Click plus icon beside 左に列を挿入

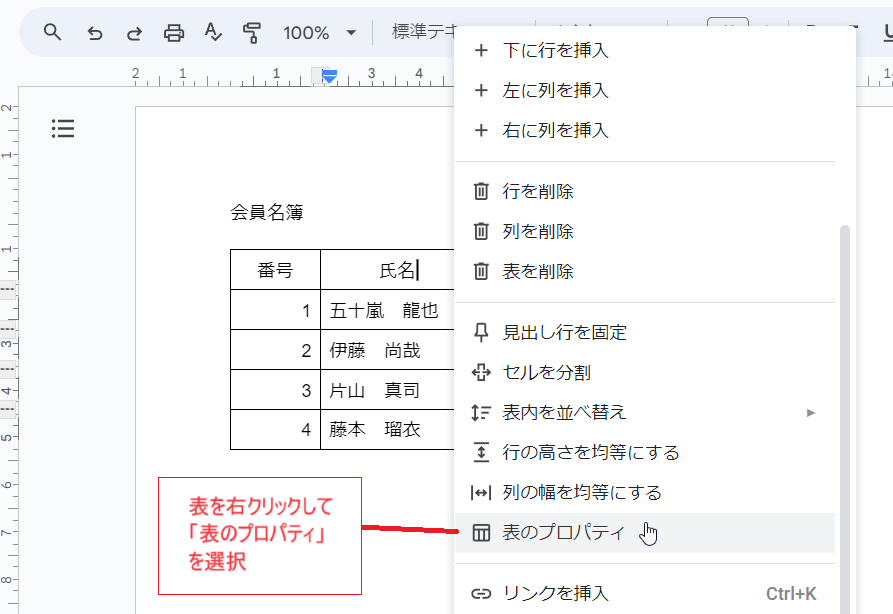point(481,90)
